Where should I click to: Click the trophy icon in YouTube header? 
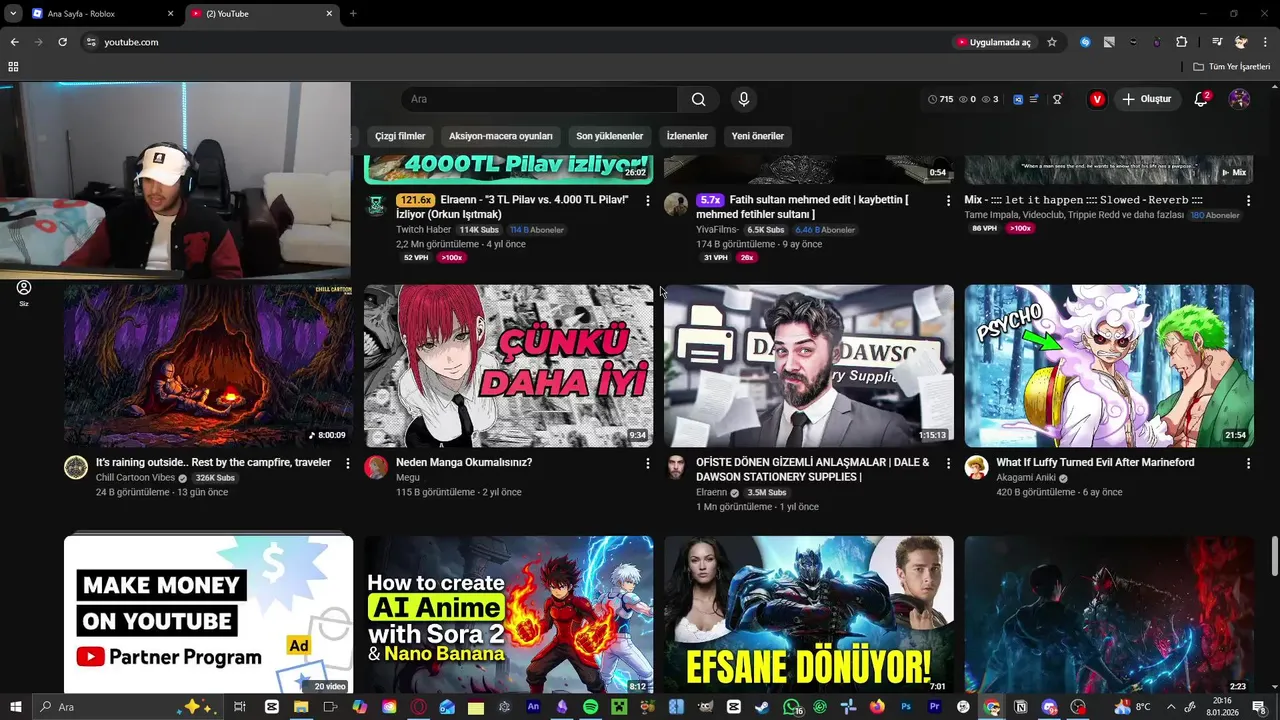(x=1057, y=99)
